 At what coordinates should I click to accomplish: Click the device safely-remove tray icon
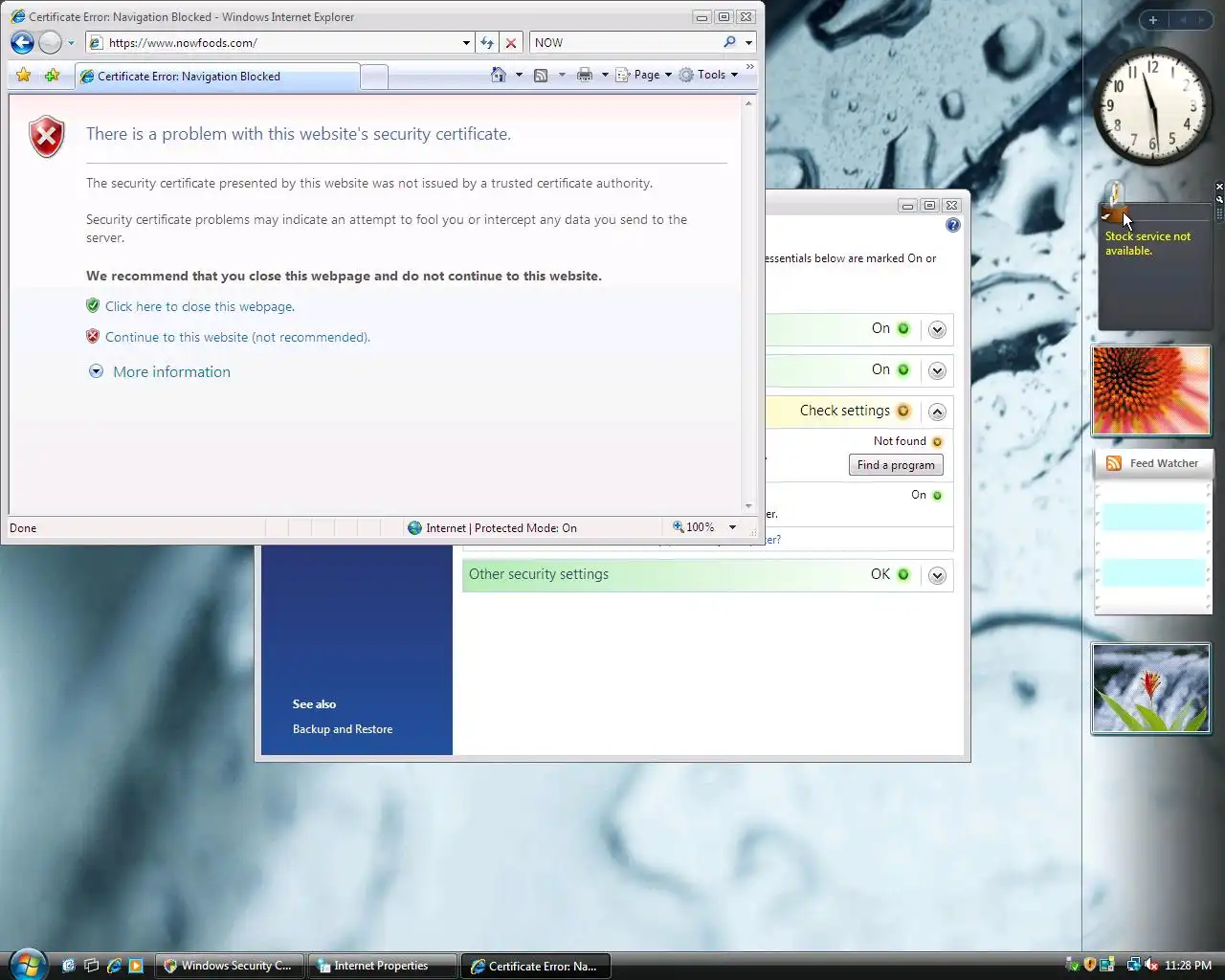pos(1072,965)
